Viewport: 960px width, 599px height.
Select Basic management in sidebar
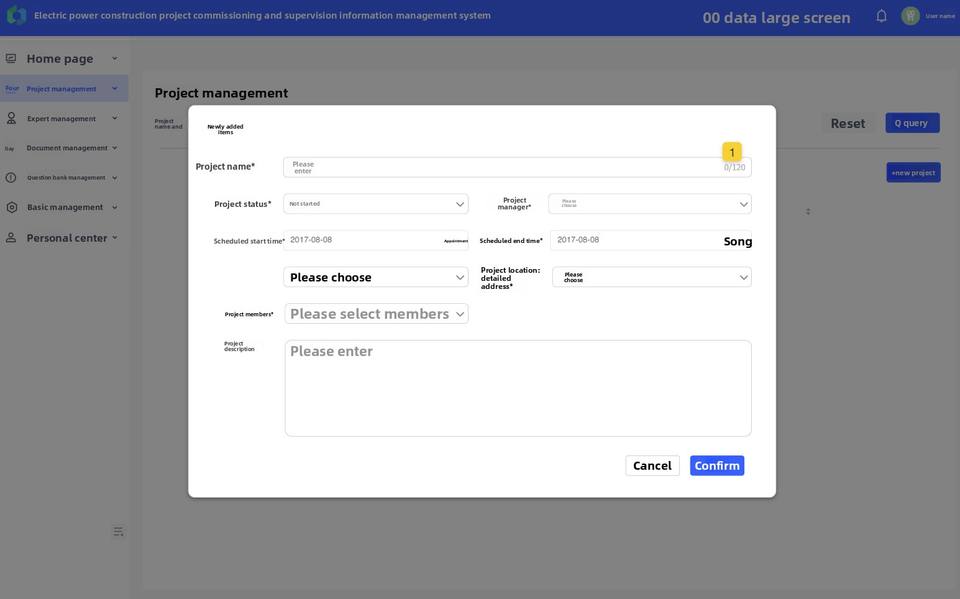click(64, 207)
